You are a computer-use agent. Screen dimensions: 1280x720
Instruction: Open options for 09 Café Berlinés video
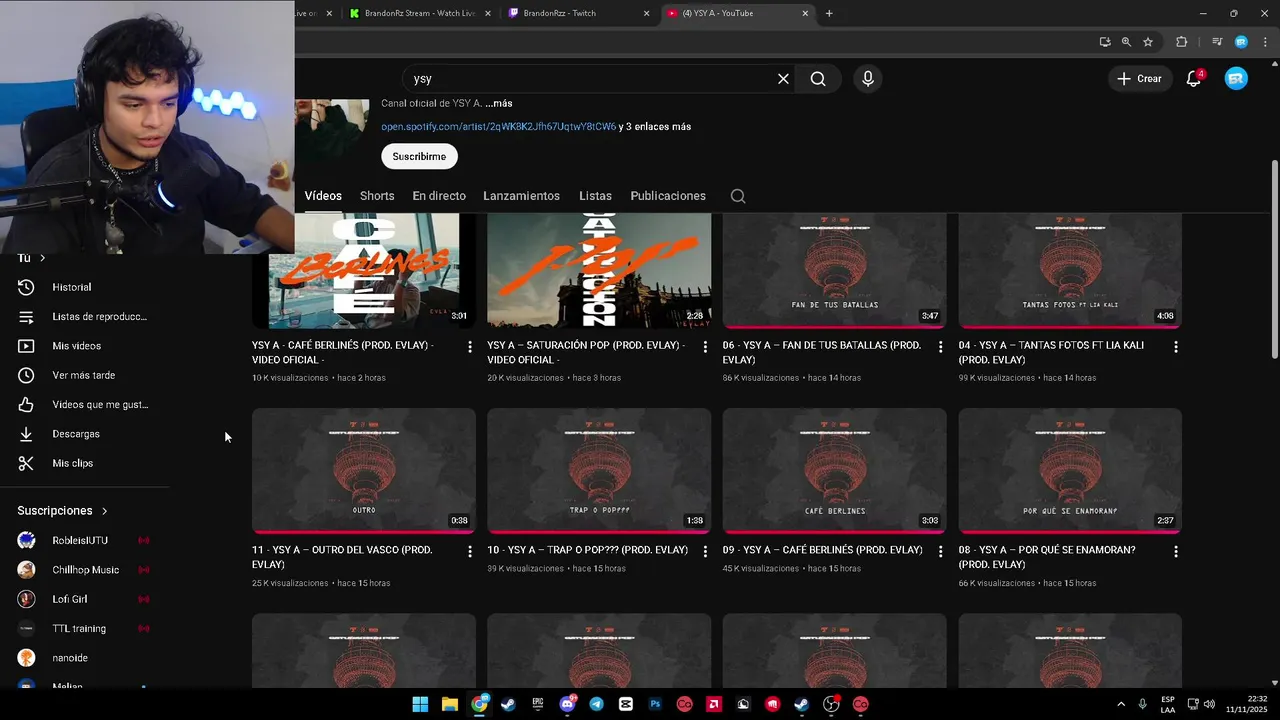tap(940, 552)
